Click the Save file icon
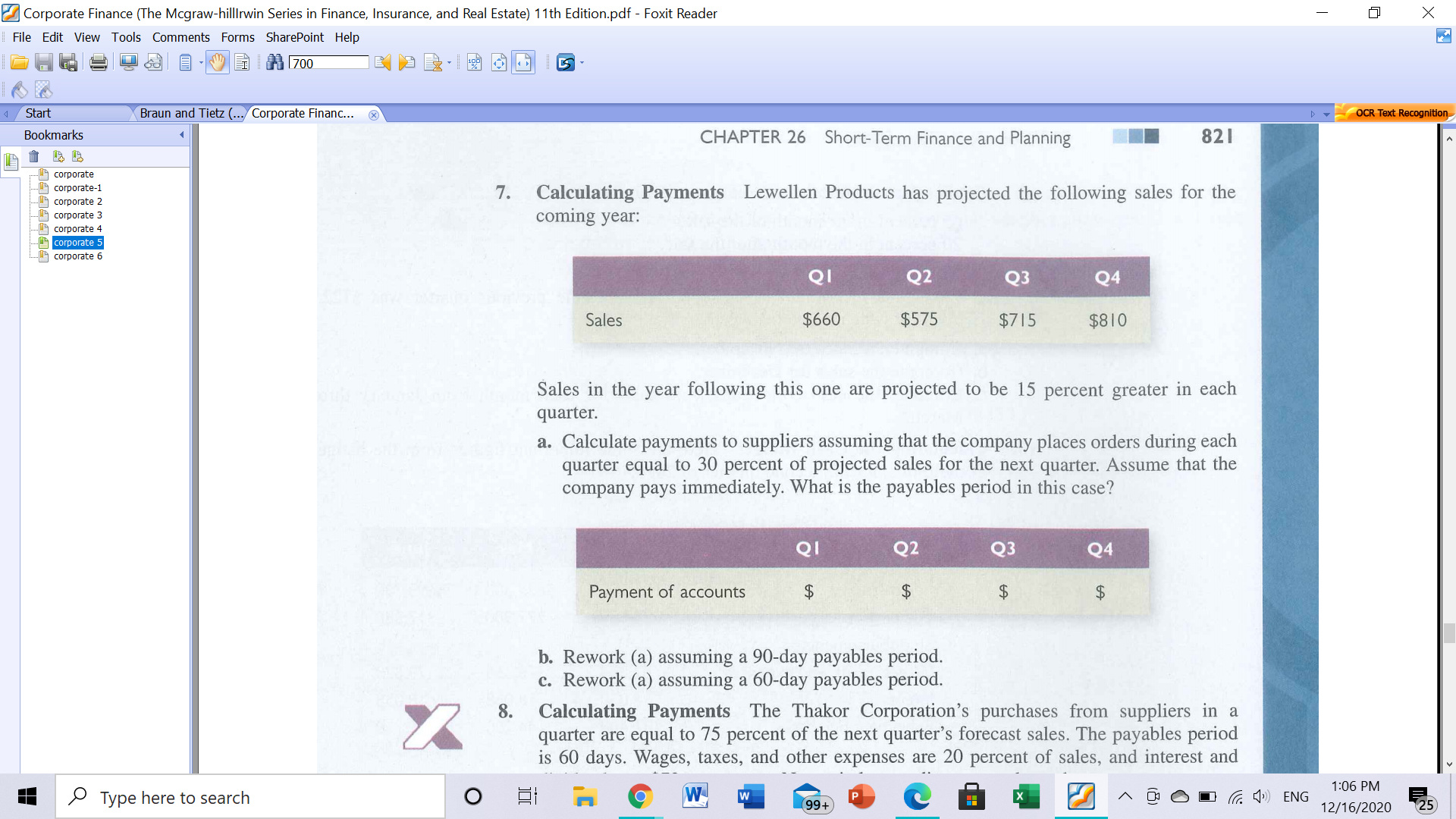The image size is (1456, 819). pyautogui.click(x=43, y=62)
